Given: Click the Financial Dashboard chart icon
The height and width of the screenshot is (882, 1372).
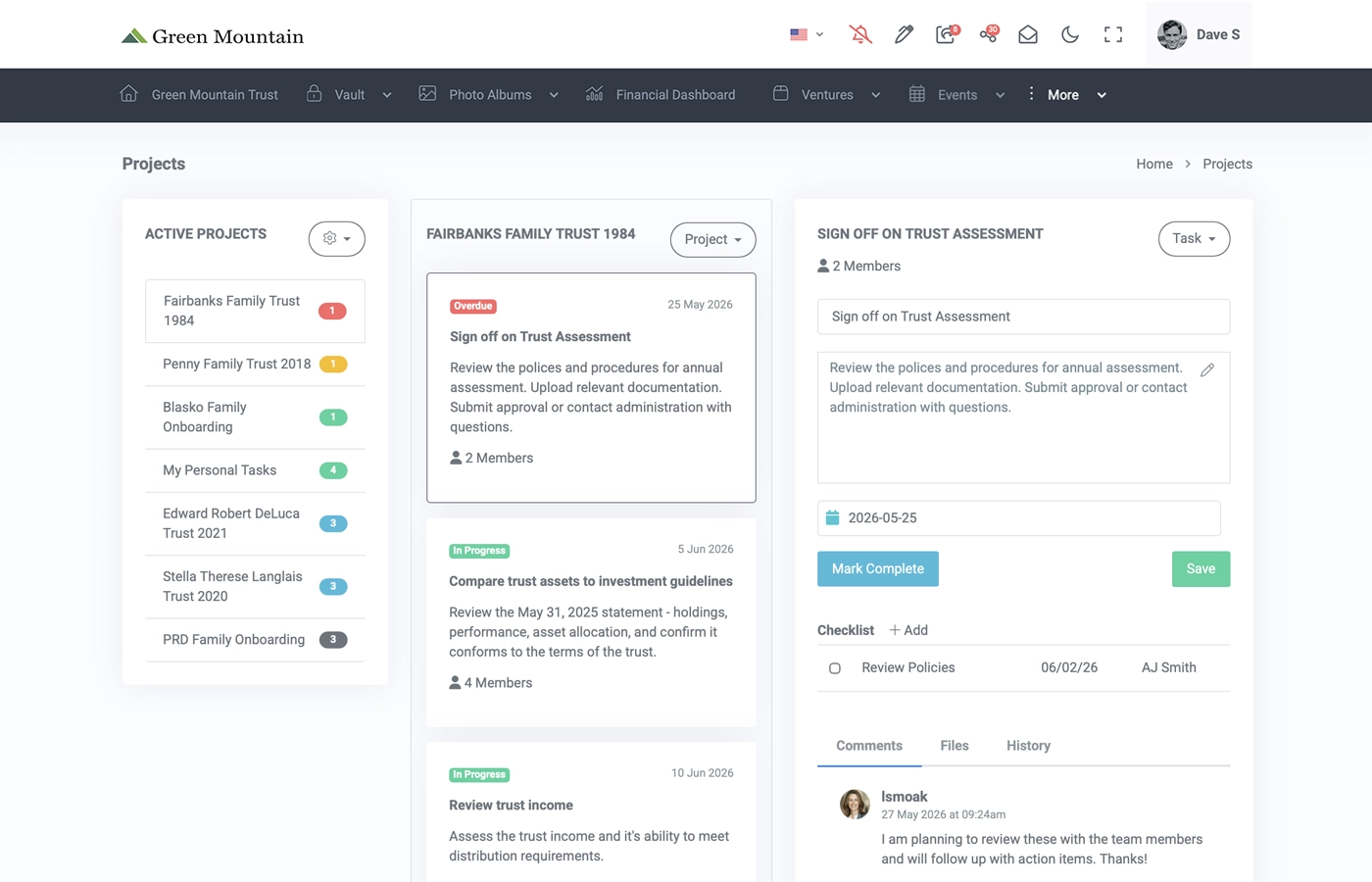Looking at the screenshot, I should [x=594, y=94].
